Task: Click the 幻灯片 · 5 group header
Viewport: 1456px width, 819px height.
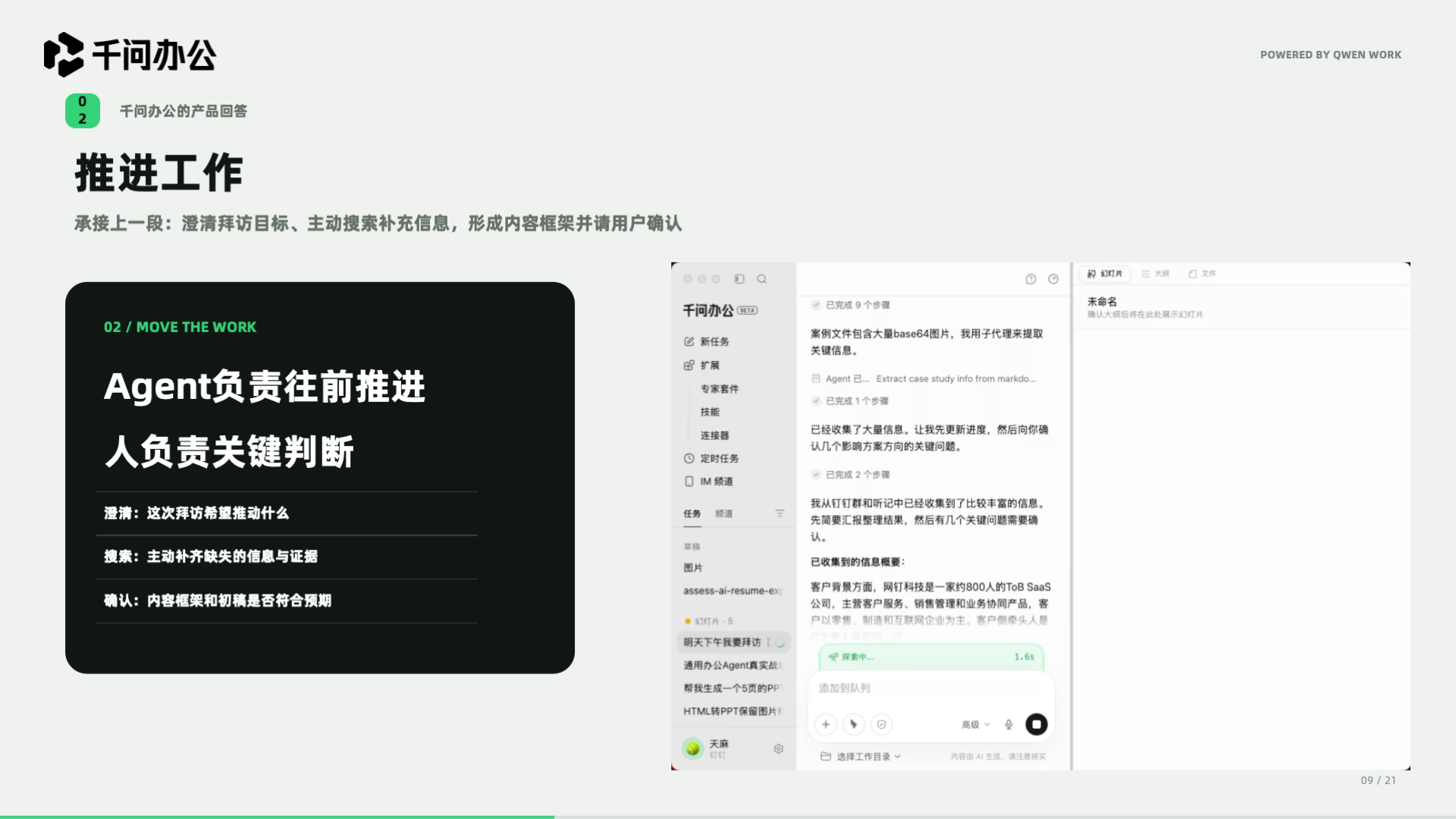Action: (709, 621)
